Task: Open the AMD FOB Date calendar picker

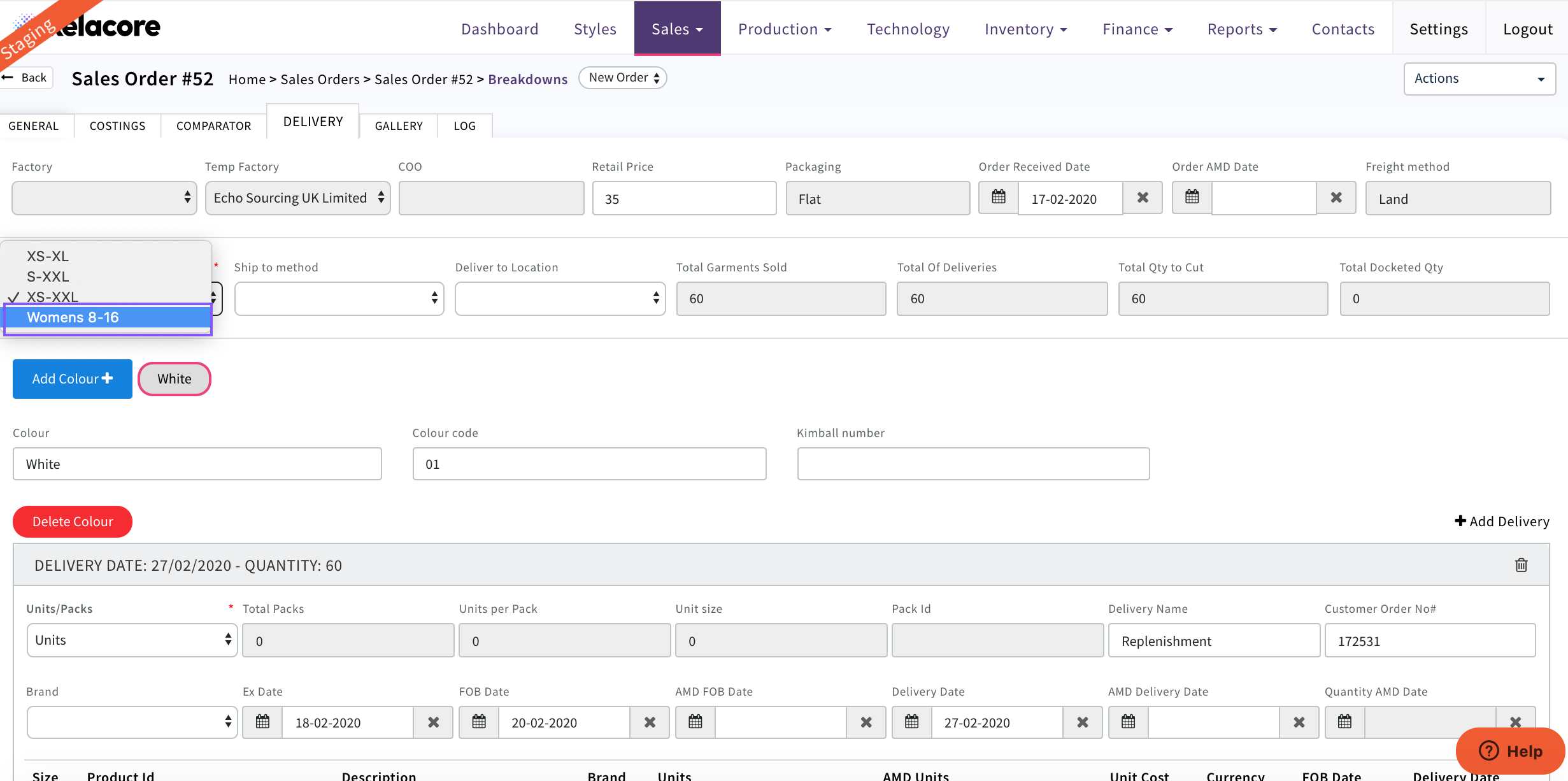Action: (695, 722)
